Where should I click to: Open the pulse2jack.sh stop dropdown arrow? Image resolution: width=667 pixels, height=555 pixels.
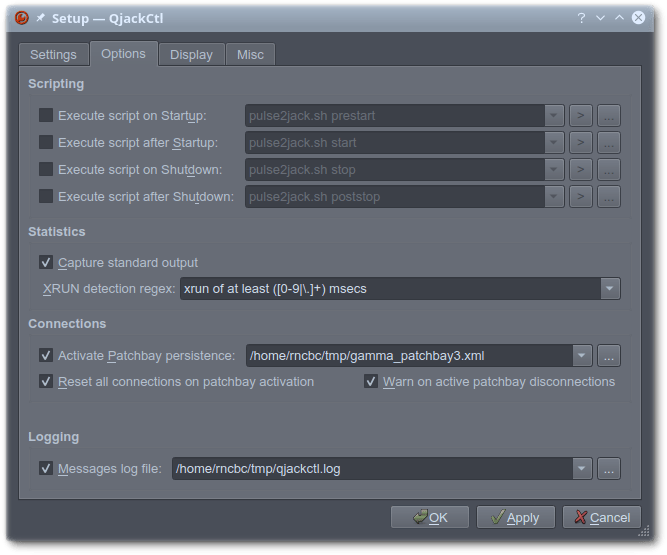(x=554, y=170)
